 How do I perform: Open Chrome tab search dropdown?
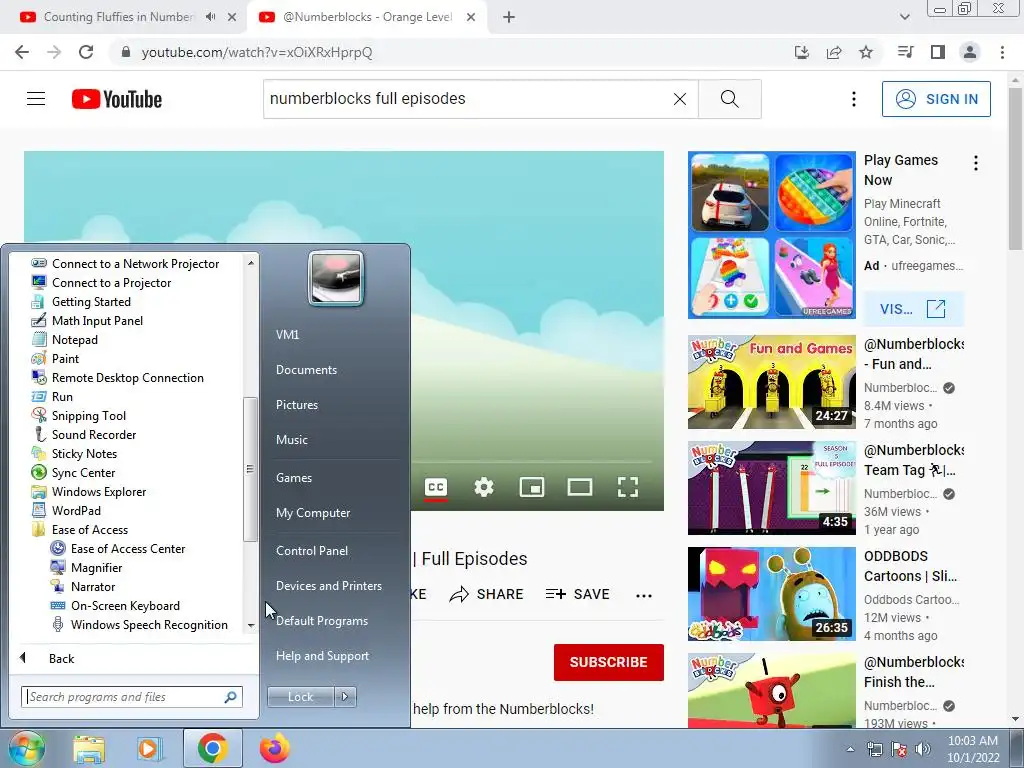click(905, 17)
